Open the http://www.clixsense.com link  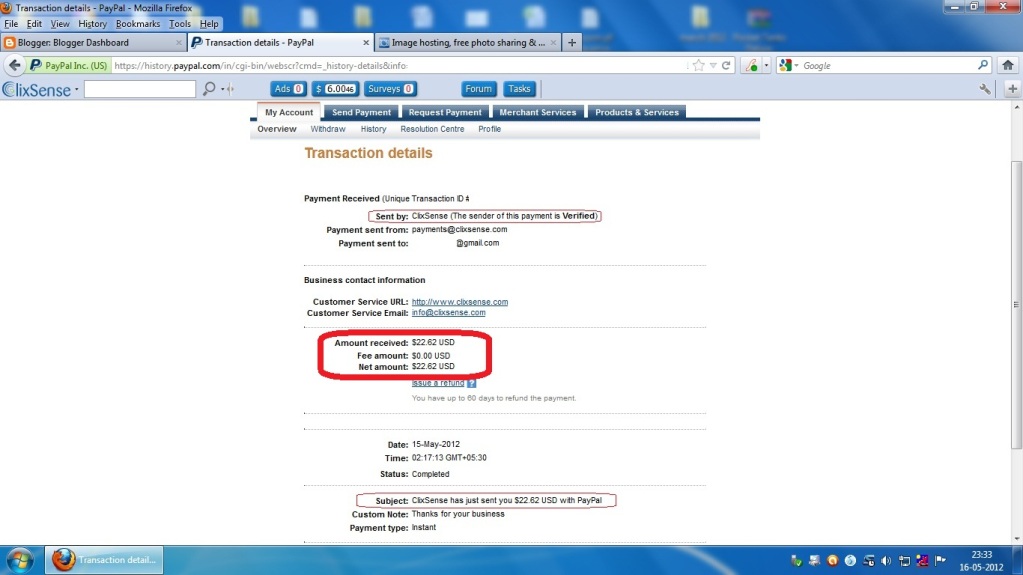(459, 302)
